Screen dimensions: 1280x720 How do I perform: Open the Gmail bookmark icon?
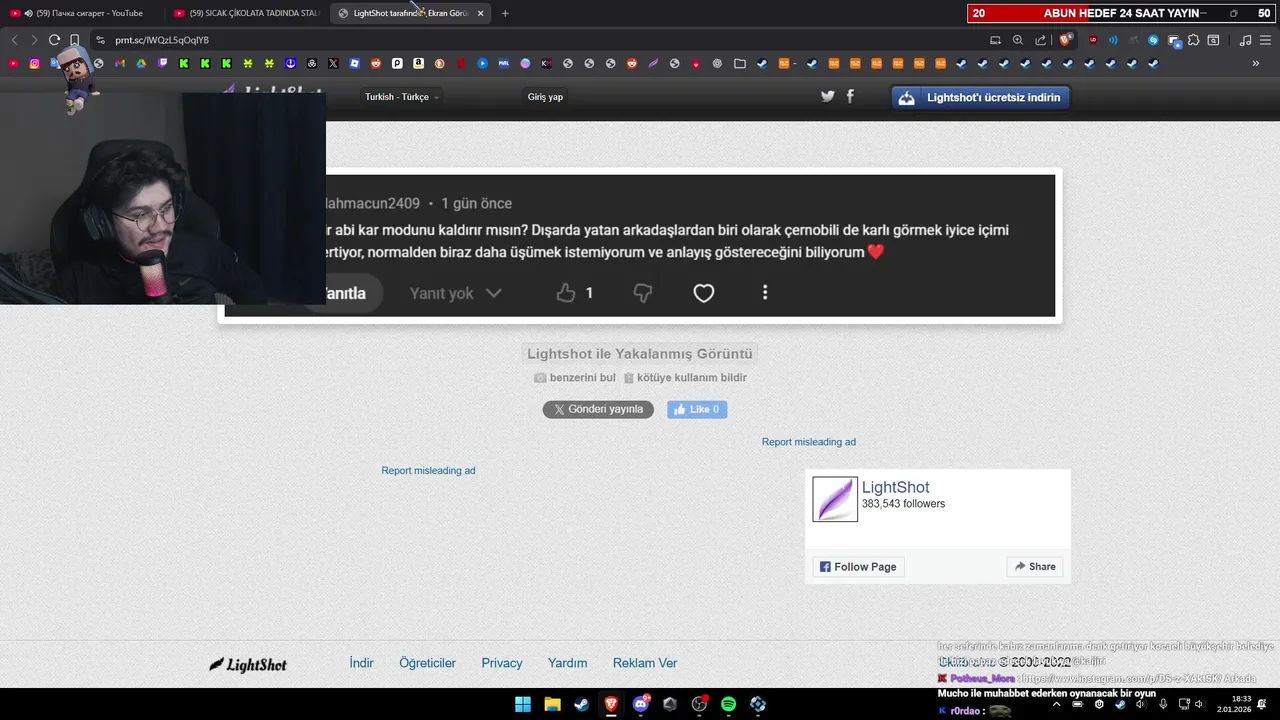120,63
